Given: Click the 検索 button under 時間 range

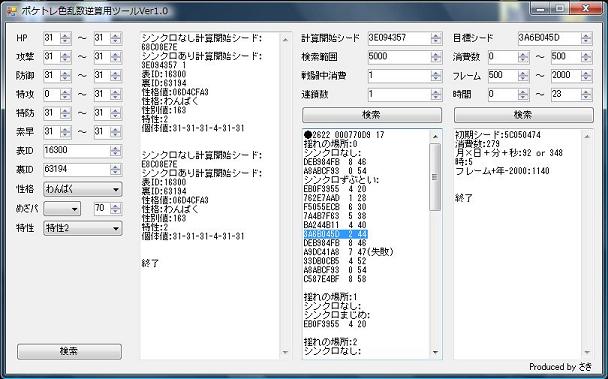Looking at the screenshot, I should [x=523, y=115].
